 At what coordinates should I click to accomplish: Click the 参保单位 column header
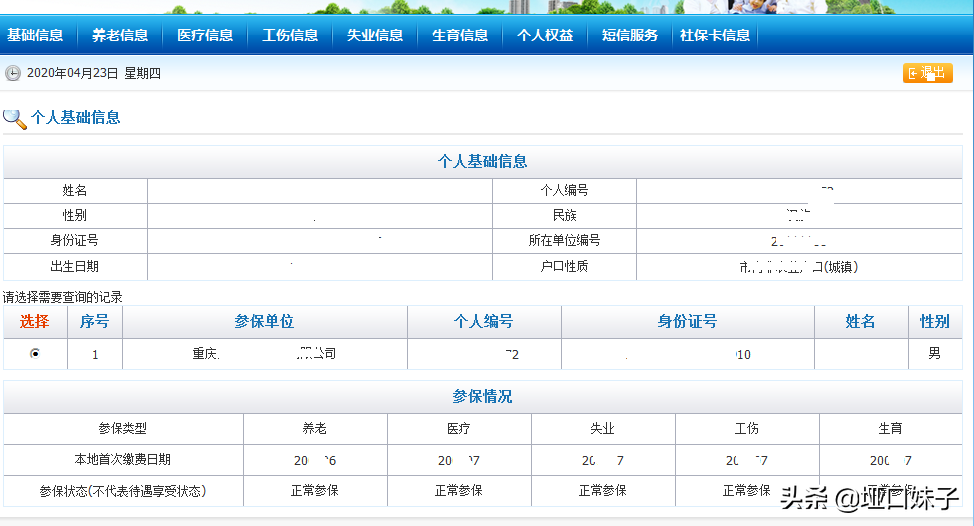[x=264, y=322]
